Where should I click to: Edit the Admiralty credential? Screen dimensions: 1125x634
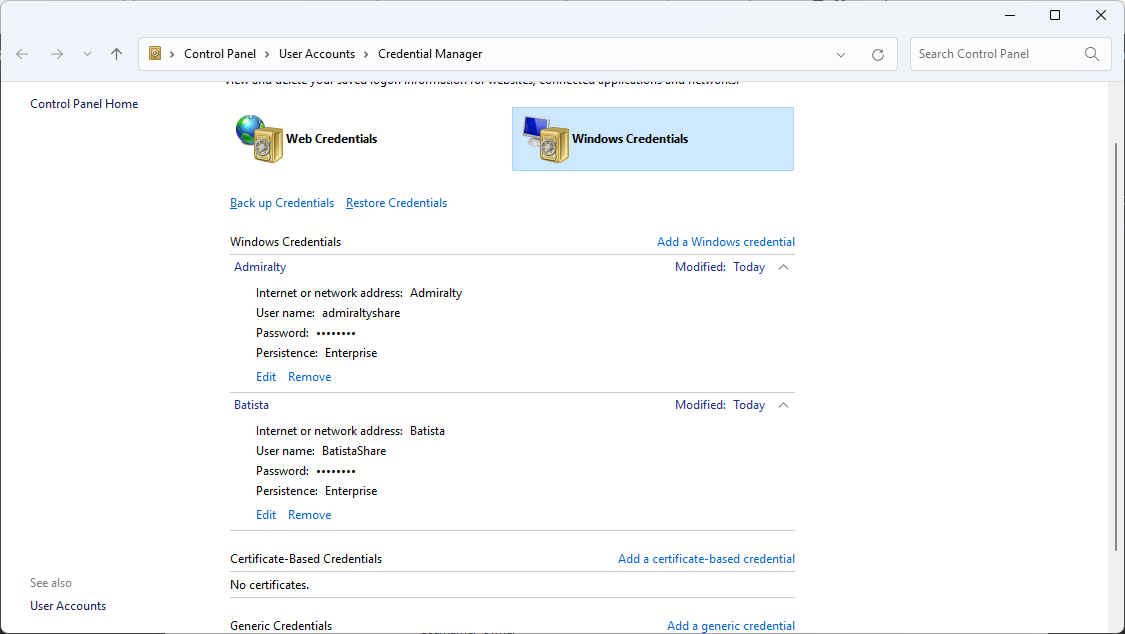265,377
